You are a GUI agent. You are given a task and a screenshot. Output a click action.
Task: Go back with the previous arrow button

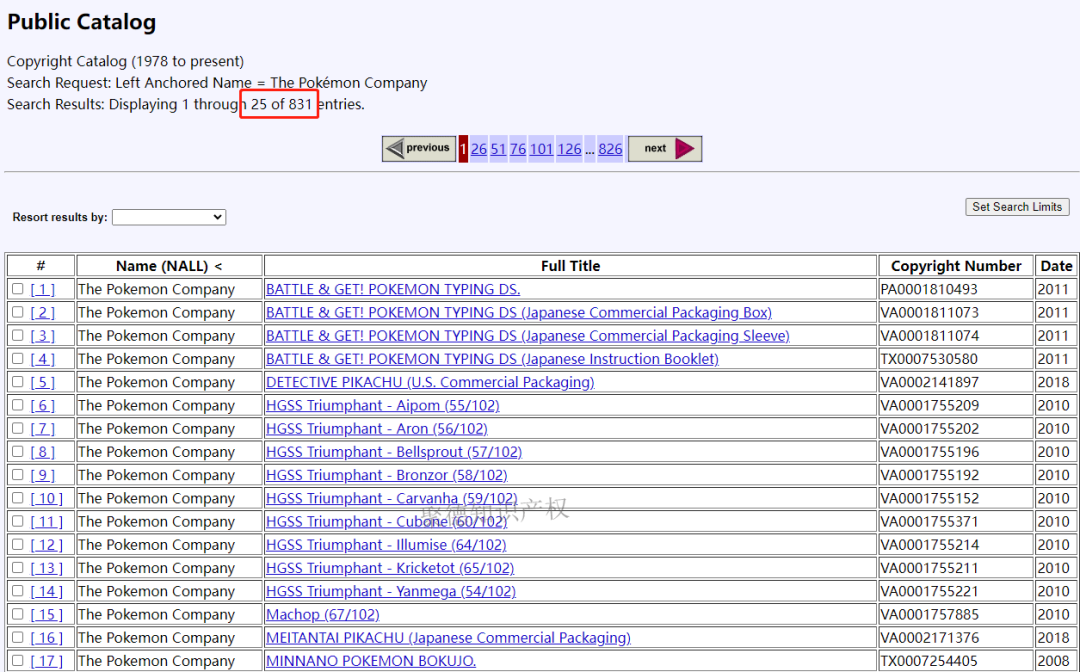[419, 149]
